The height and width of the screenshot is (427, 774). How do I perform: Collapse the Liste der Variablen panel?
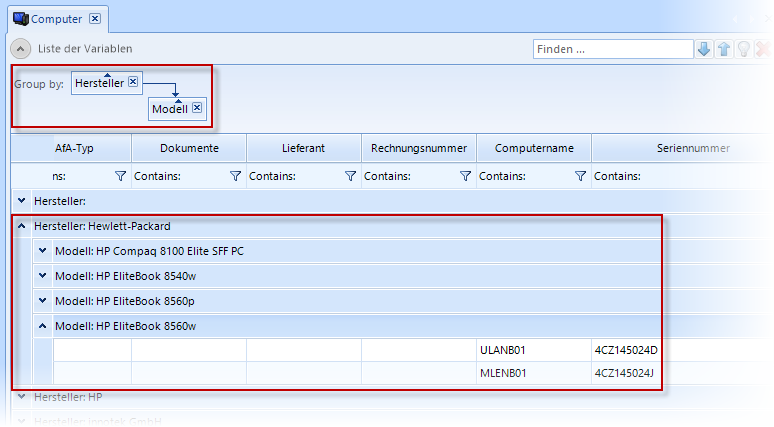click(20, 49)
